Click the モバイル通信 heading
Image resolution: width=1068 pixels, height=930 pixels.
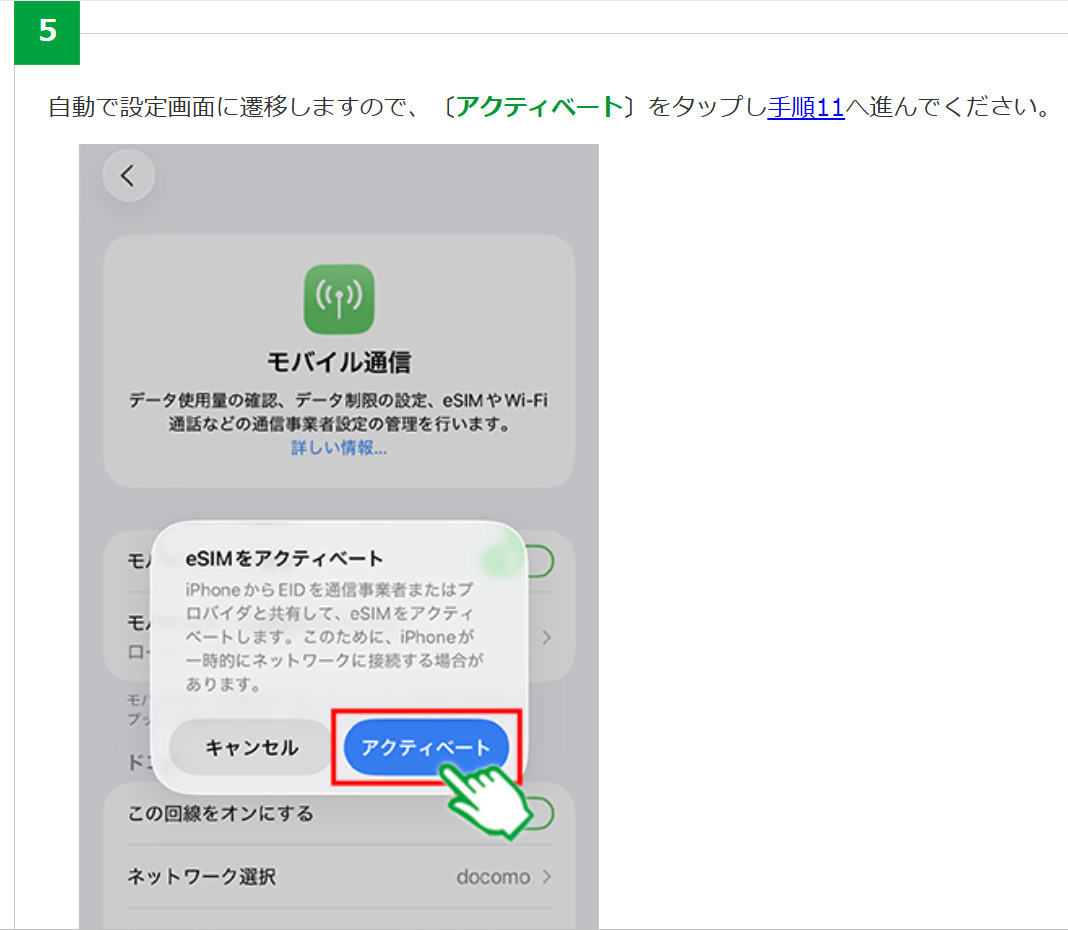(x=338, y=361)
